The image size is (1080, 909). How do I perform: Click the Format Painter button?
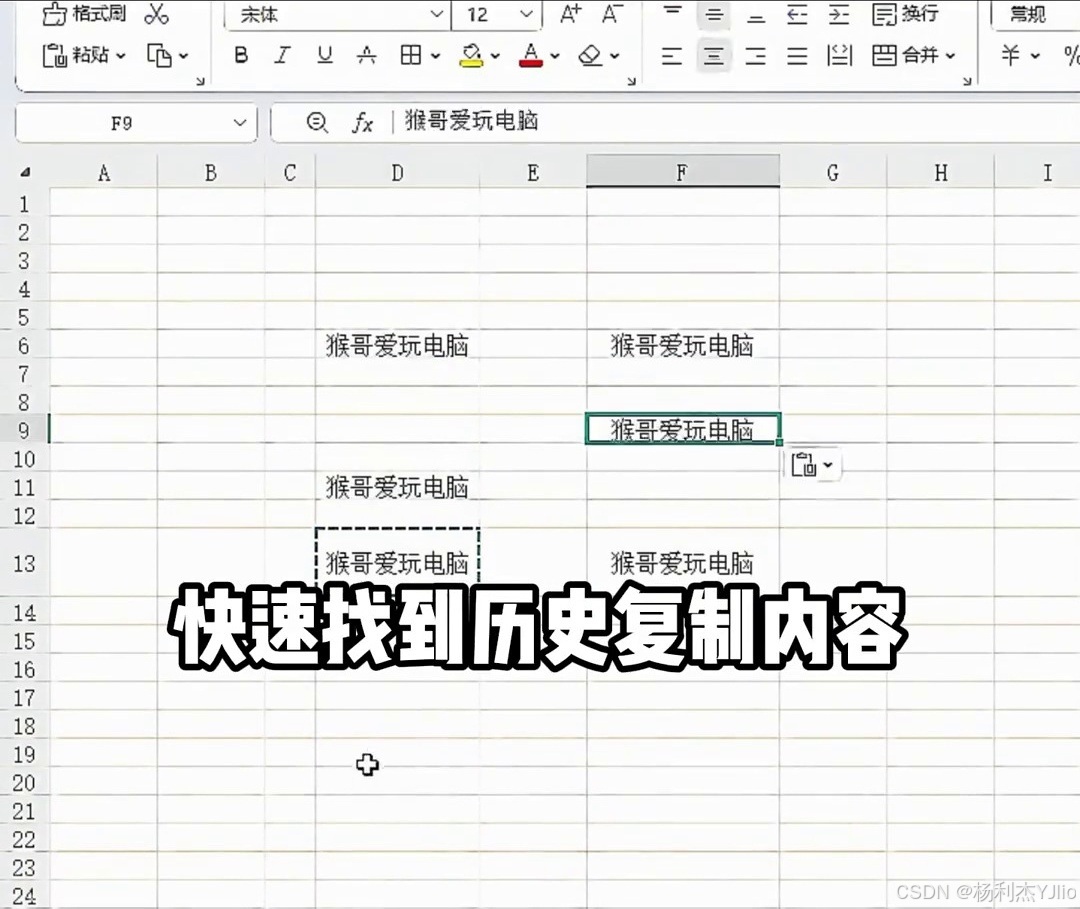(x=84, y=13)
